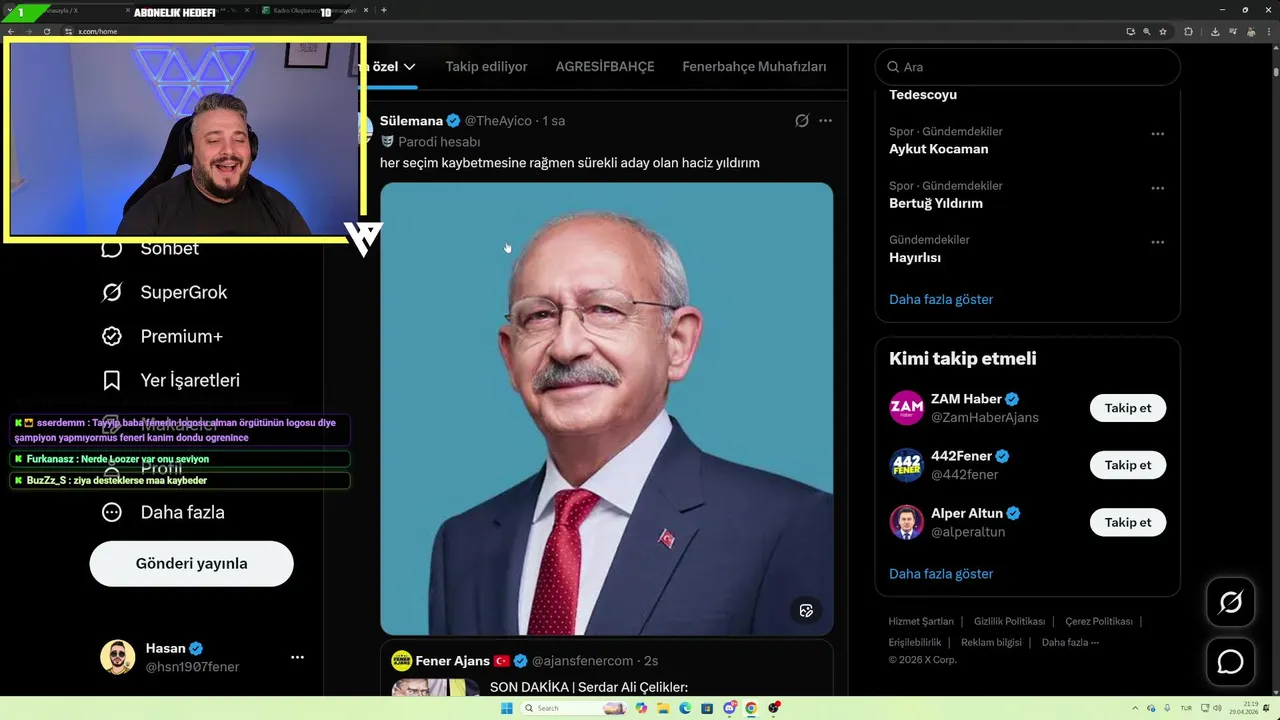Expand the Daha fazla footer menu
The width and height of the screenshot is (1280, 720).
pyautogui.click(x=1070, y=642)
